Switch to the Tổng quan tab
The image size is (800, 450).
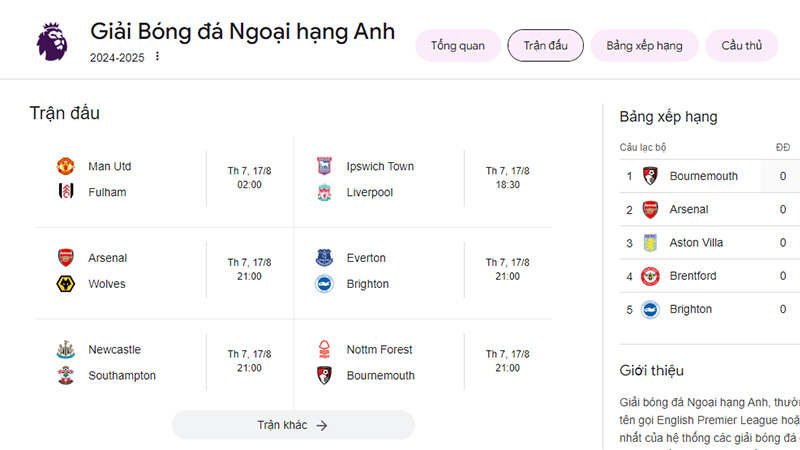tap(458, 45)
